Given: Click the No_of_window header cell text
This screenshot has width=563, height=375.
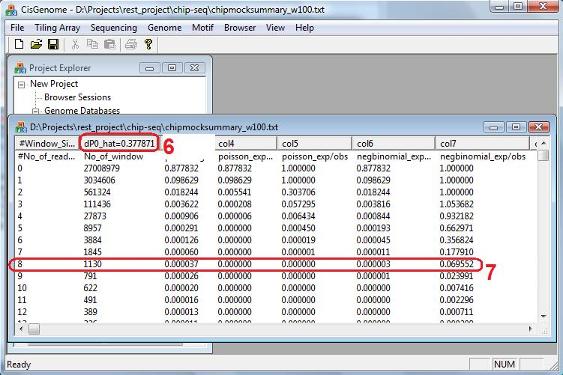Looking at the screenshot, I should coord(113,157).
